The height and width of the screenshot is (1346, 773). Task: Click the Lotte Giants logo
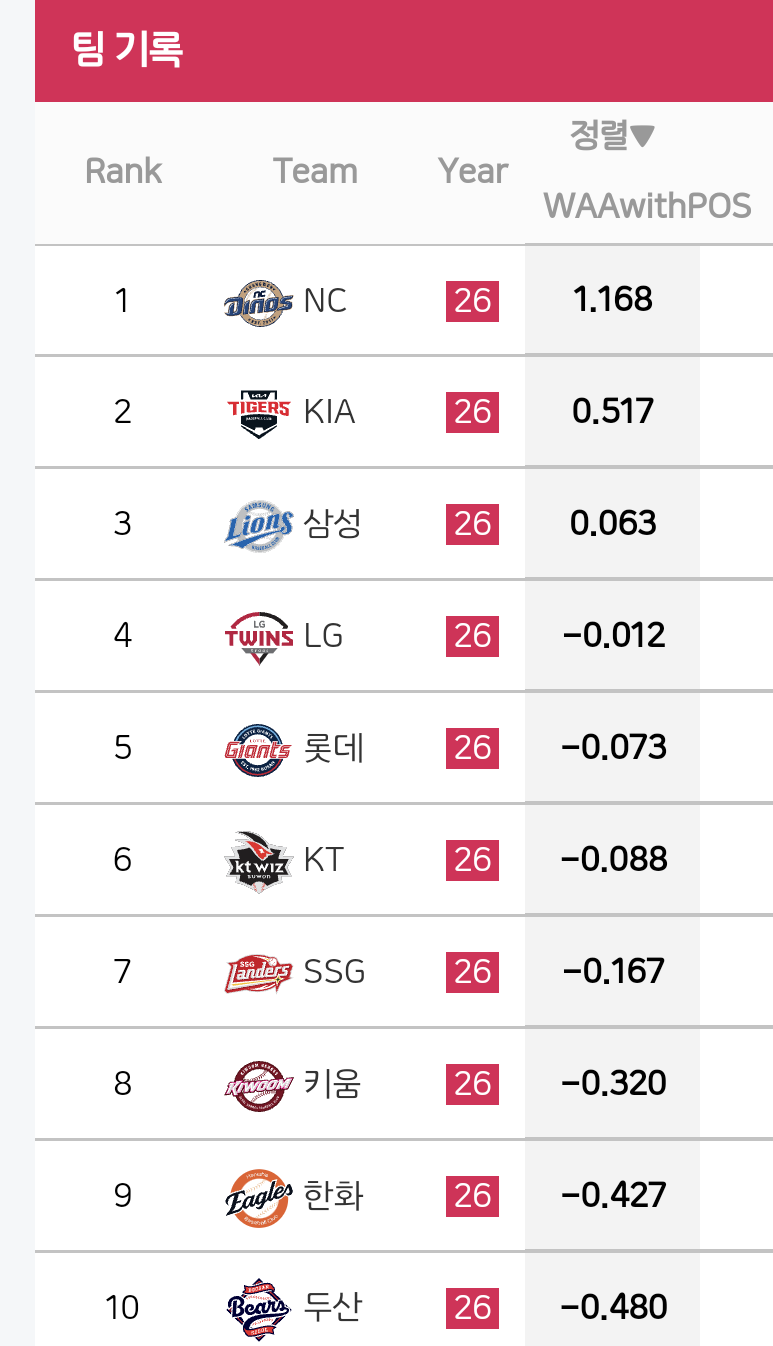(x=259, y=747)
